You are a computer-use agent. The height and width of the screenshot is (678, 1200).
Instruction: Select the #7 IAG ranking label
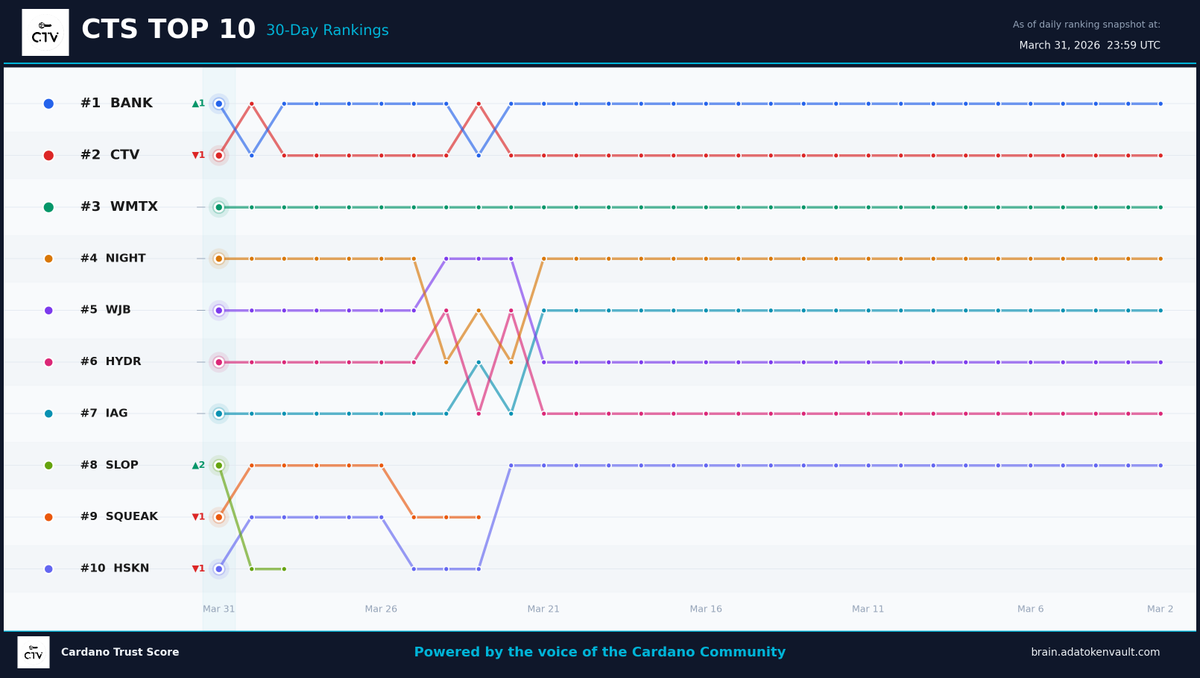104,414
